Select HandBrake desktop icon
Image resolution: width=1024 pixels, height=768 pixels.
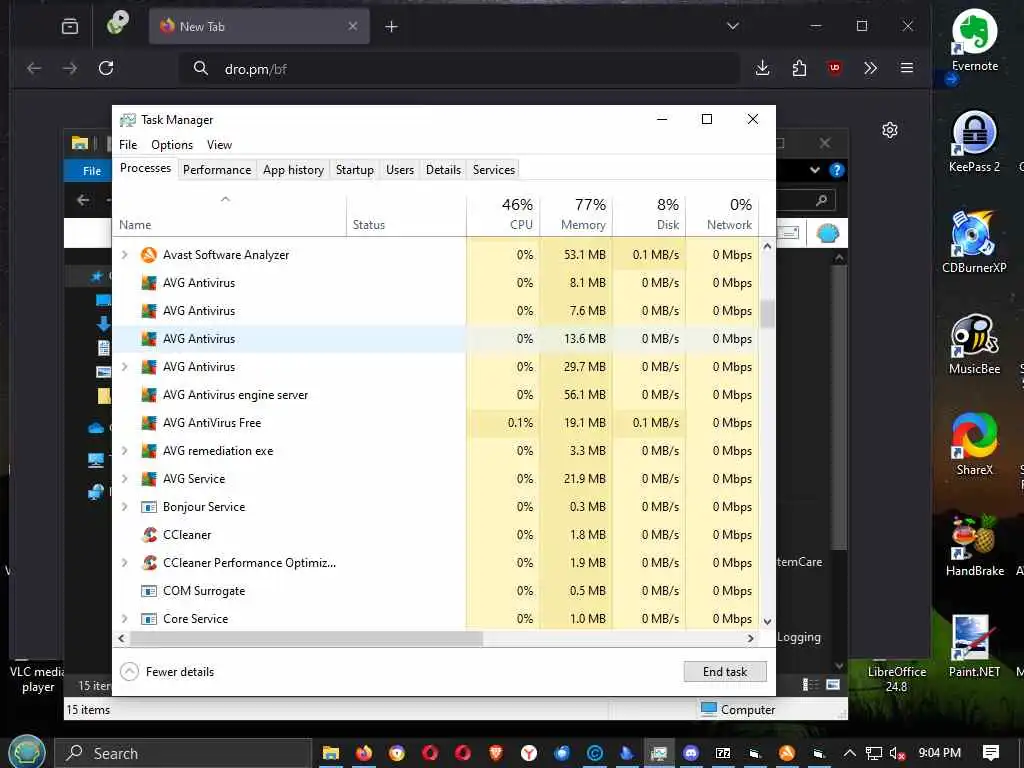coord(974,545)
